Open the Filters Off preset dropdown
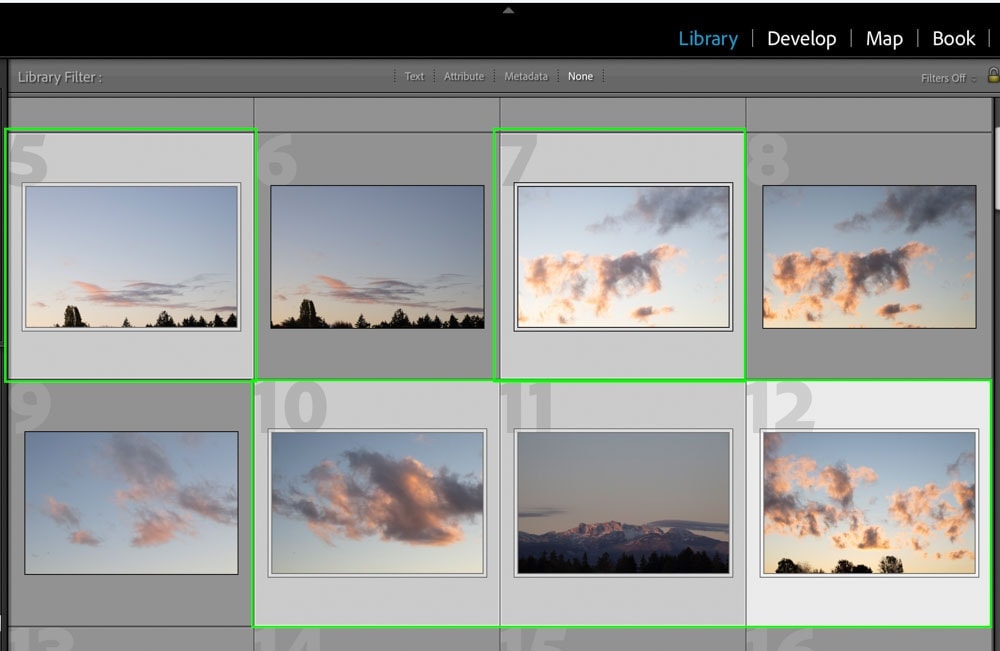Viewport: 1000px width, 651px height. 948,78
